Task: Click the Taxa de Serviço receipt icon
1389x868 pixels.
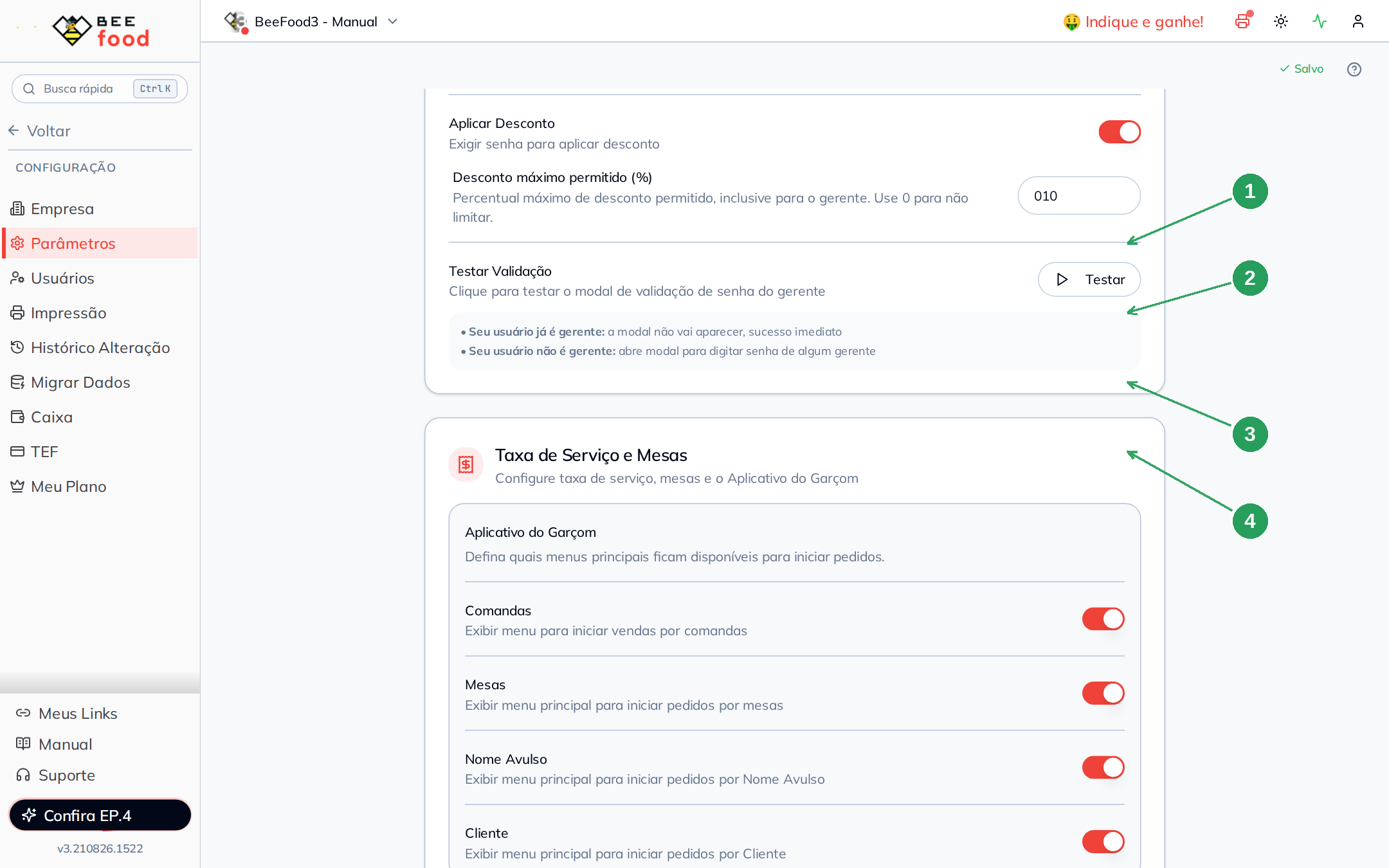Action: 466,464
